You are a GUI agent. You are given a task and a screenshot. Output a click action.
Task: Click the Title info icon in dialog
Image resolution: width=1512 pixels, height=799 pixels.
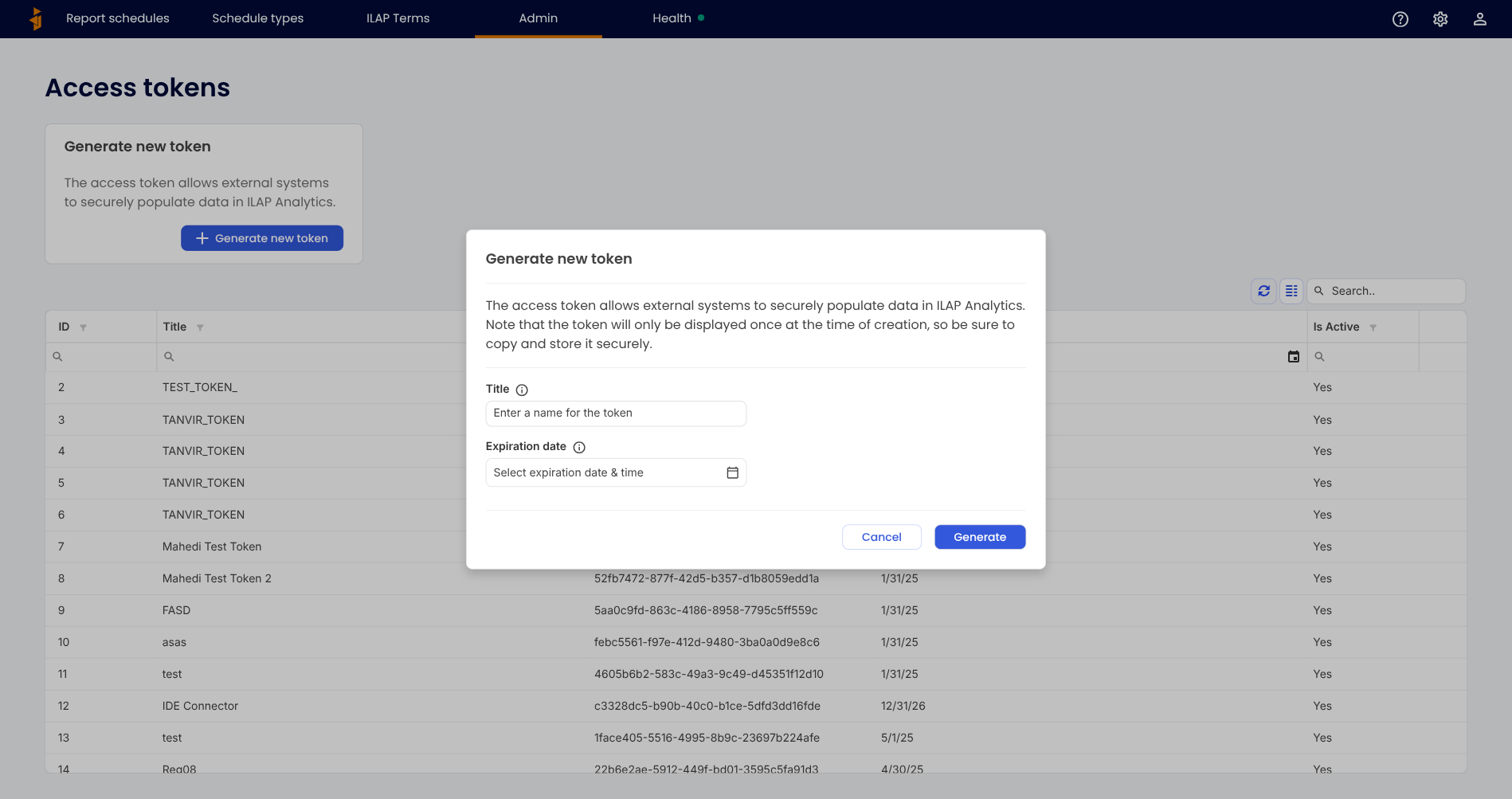[x=522, y=390]
